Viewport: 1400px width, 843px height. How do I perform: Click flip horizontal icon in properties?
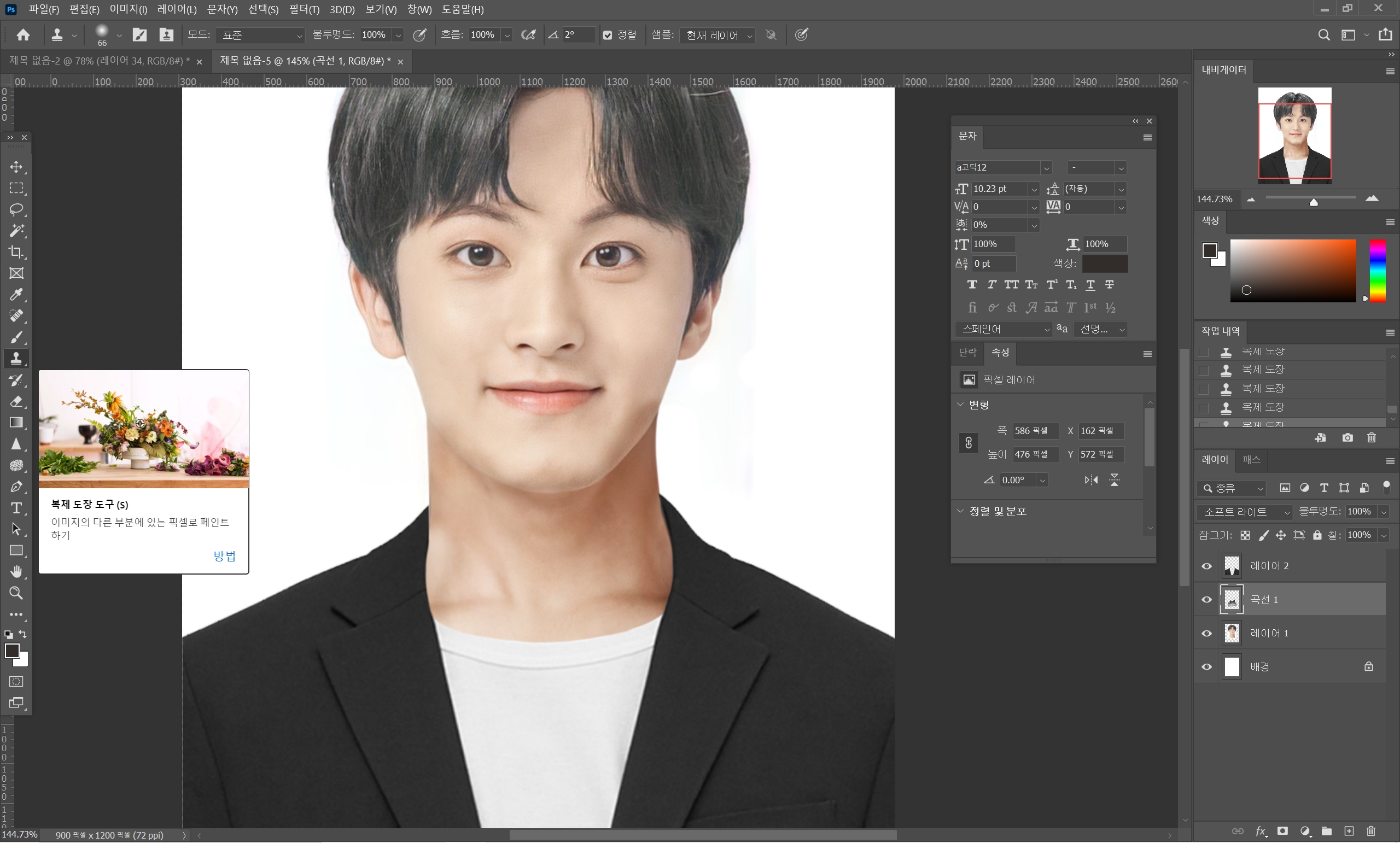pos(1091,481)
